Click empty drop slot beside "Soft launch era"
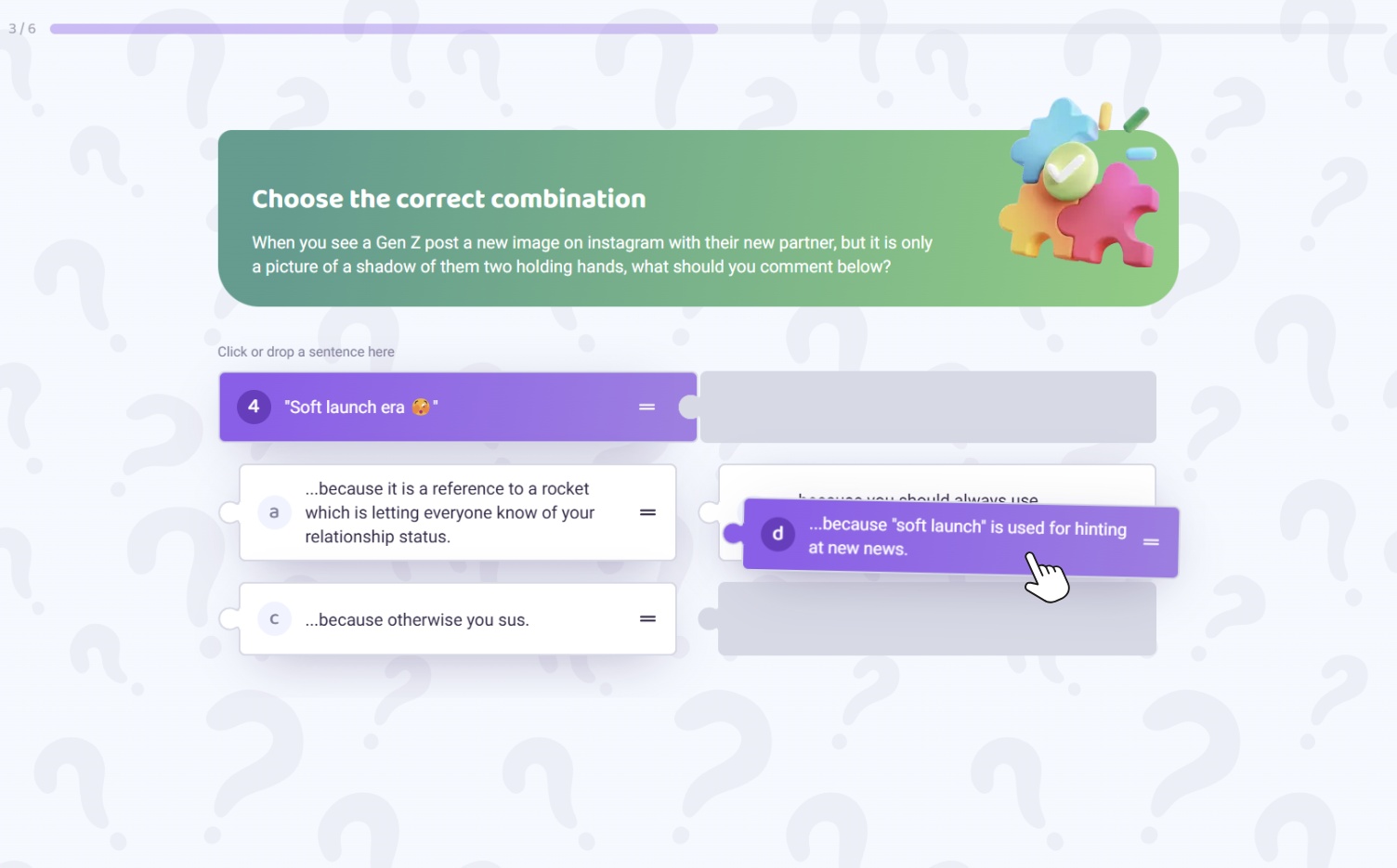Image resolution: width=1397 pixels, height=868 pixels. [928, 407]
